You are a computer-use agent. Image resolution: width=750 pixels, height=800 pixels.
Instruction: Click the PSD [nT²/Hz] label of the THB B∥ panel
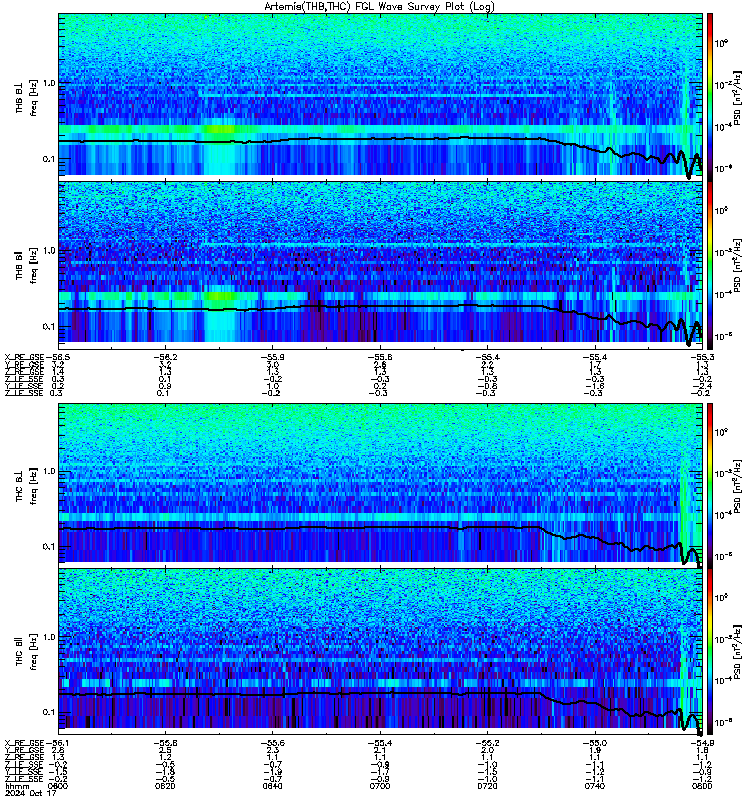[x=738, y=265]
